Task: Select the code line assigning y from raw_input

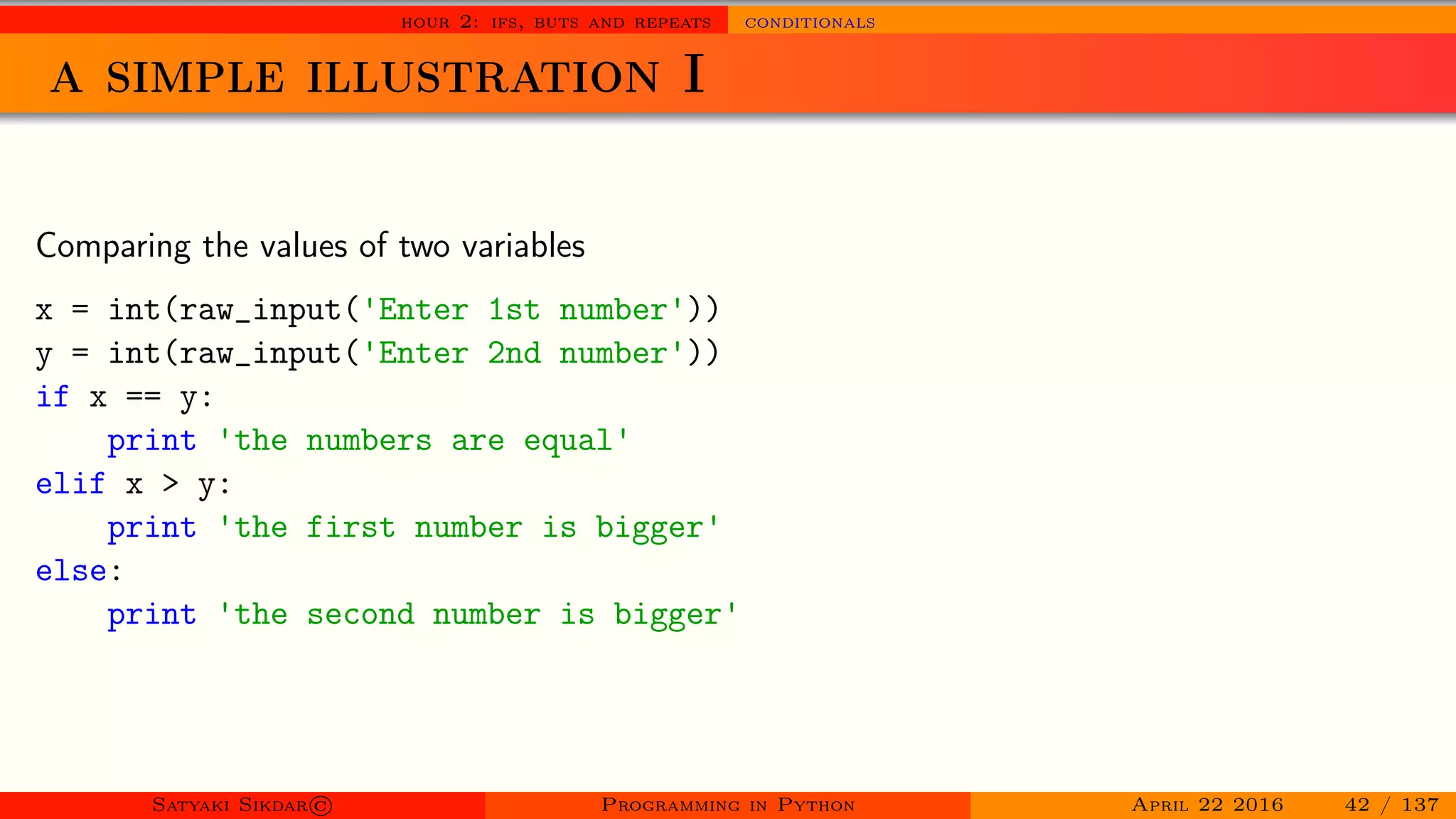Action: click(x=378, y=354)
